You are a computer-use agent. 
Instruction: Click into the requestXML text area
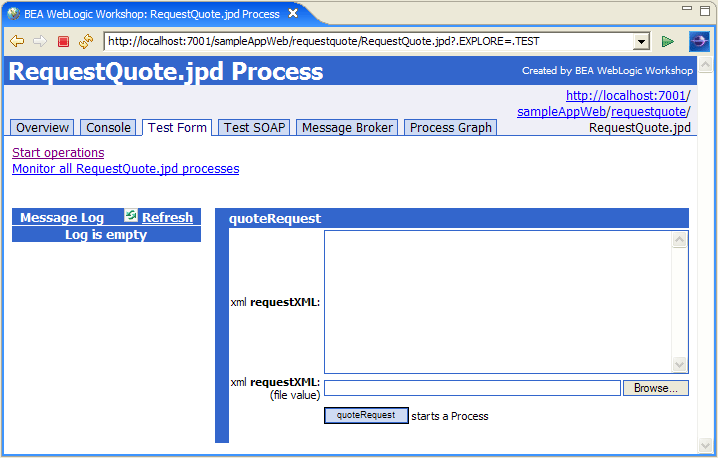pyautogui.click(x=498, y=302)
